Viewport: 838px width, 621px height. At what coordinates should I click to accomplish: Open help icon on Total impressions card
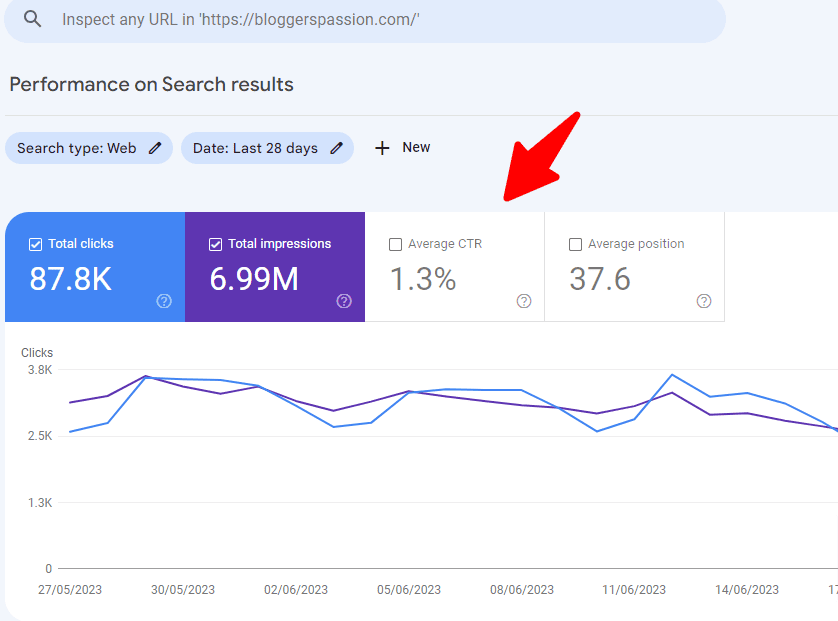coord(344,301)
